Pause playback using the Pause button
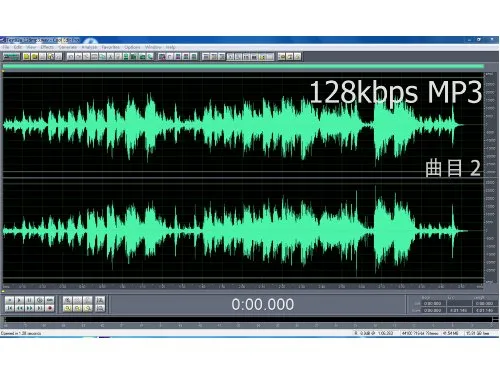This screenshot has width=500, height=375. [30, 300]
